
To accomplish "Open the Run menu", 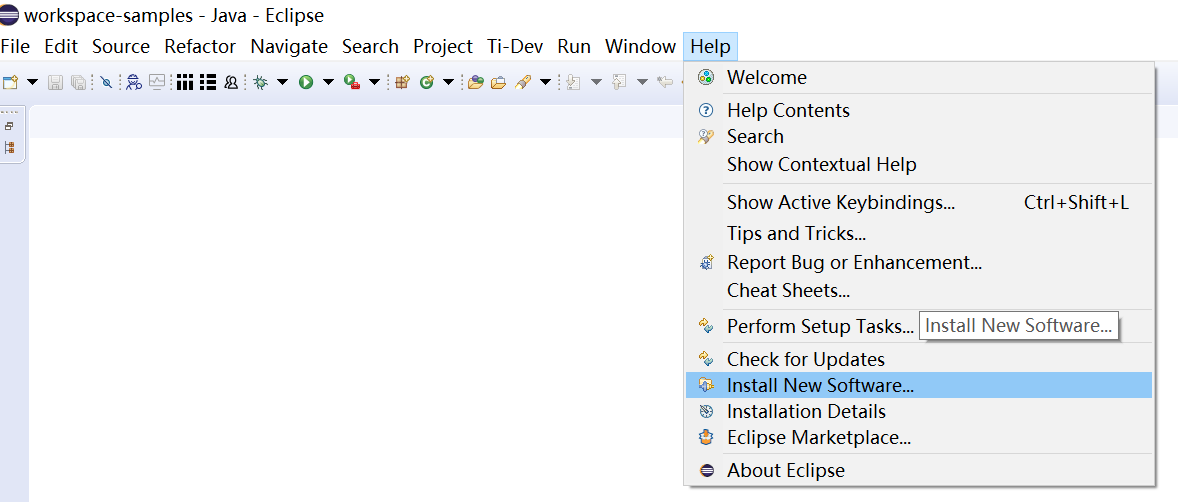I will click(574, 47).
